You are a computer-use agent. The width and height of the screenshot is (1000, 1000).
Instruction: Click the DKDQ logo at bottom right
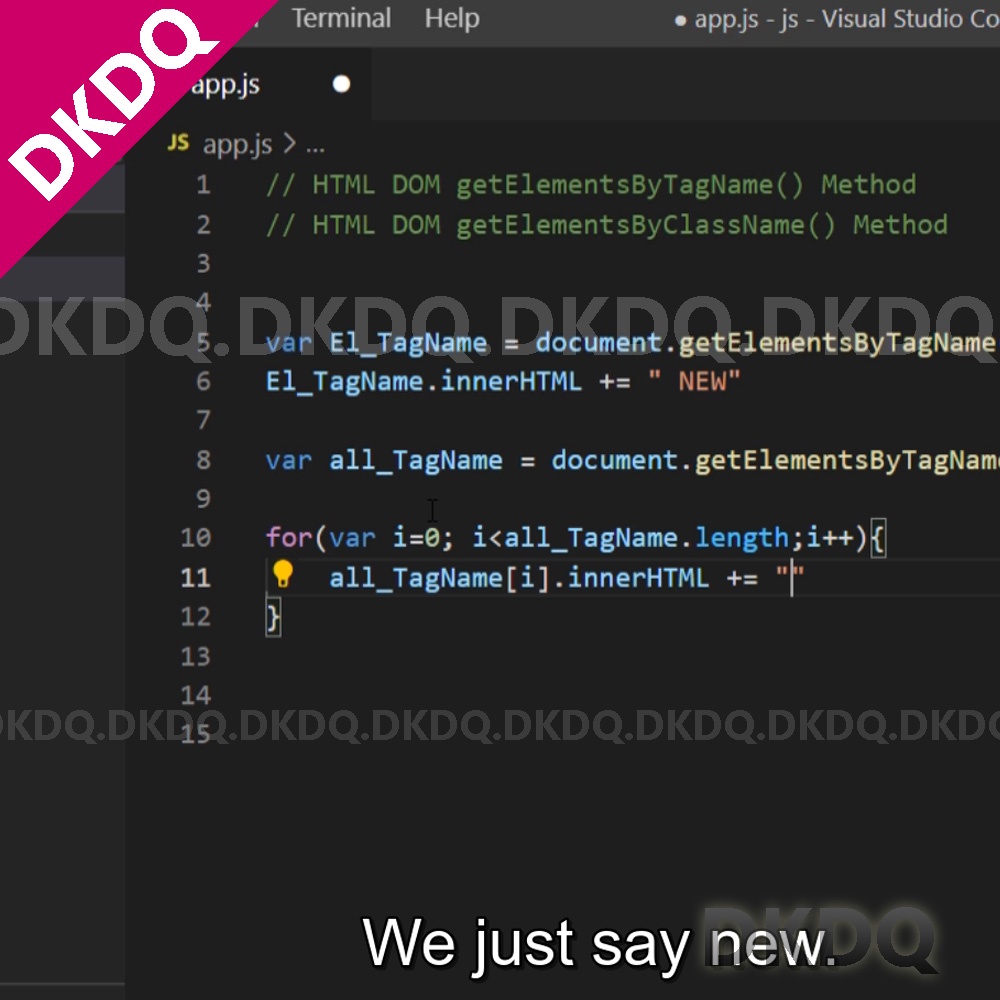822,940
